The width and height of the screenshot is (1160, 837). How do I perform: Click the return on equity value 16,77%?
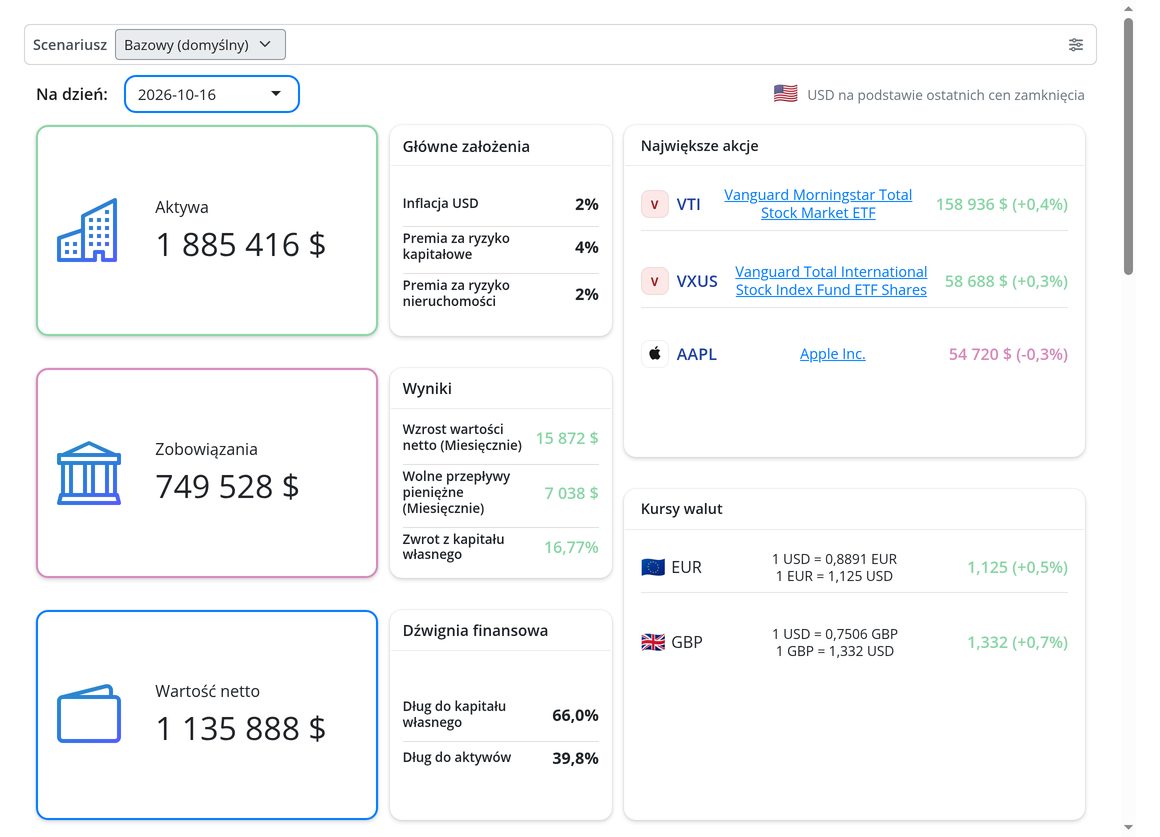(x=571, y=547)
